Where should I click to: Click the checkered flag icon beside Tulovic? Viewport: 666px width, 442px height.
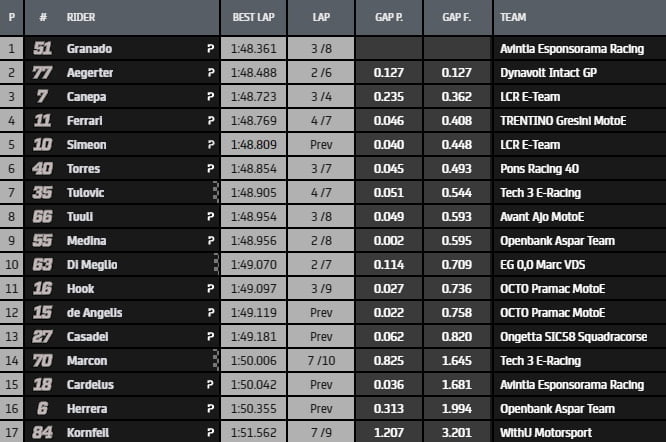pyautogui.click(x=214, y=192)
